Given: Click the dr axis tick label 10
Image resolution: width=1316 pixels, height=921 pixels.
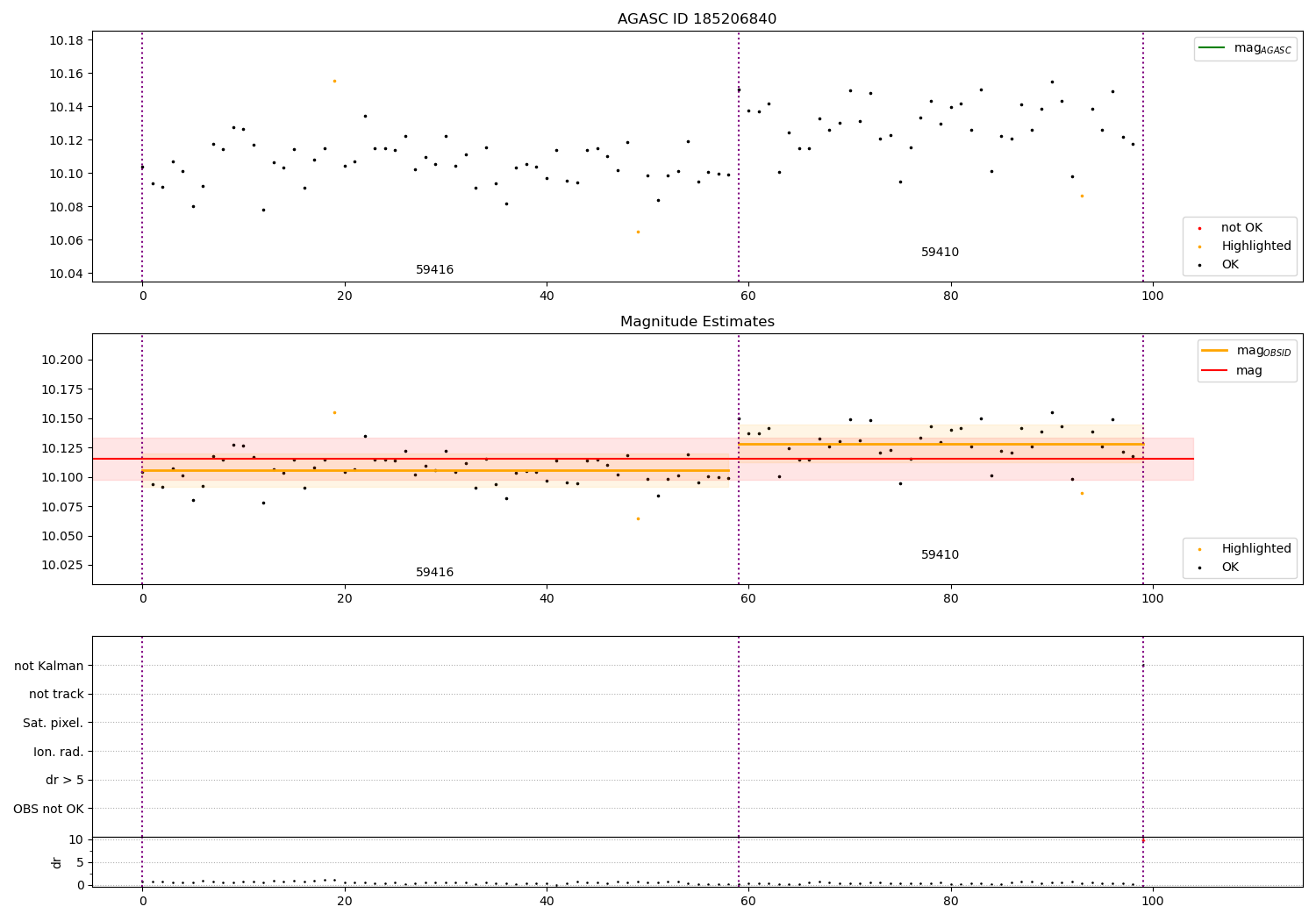Looking at the screenshot, I should 76,840.
